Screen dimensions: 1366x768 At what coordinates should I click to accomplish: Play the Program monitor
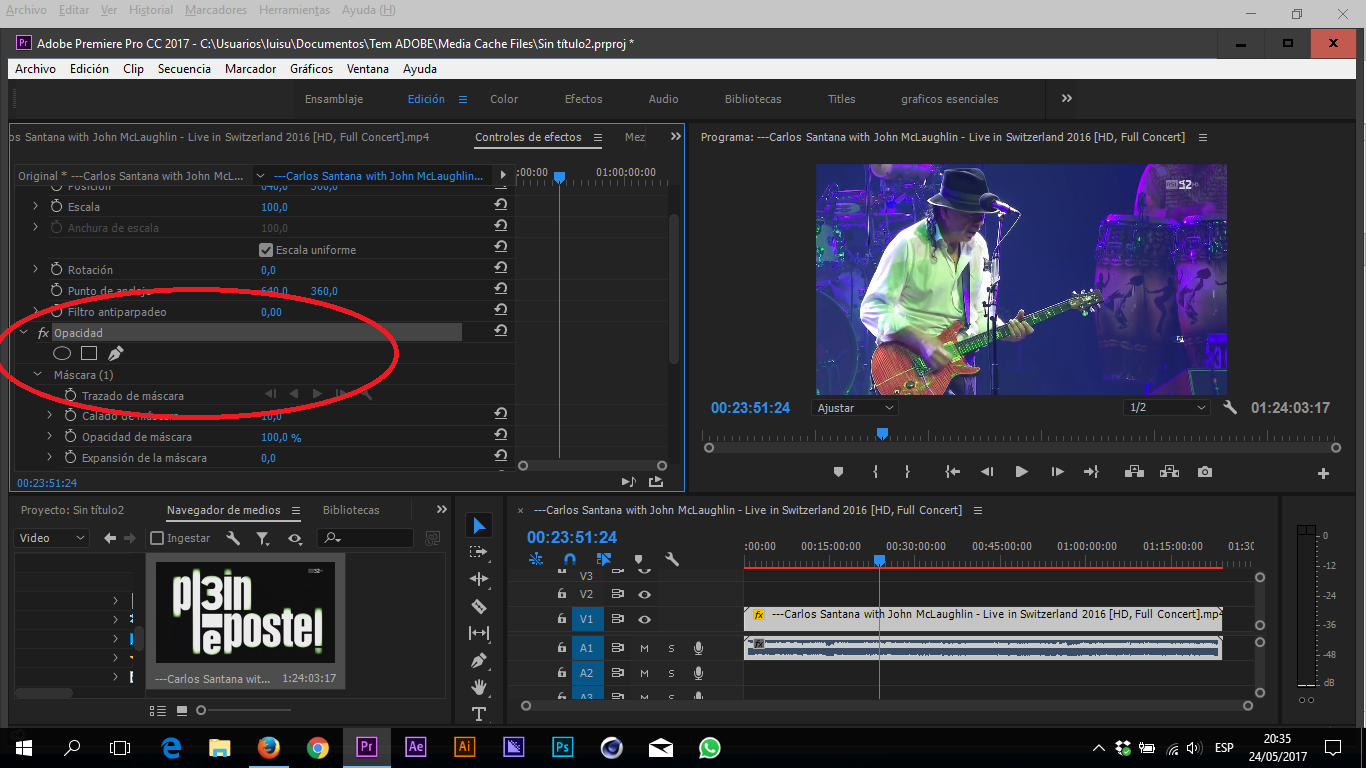pos(1021,472)
